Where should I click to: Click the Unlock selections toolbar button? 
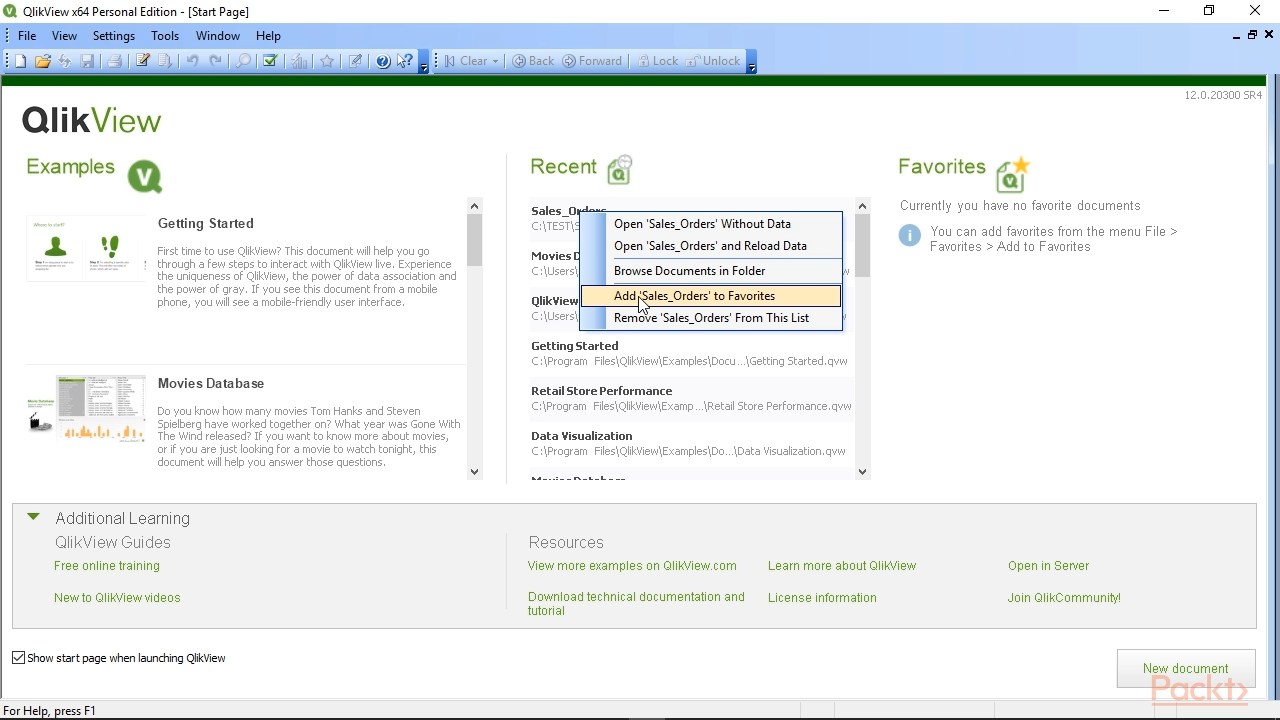point(712,61)
